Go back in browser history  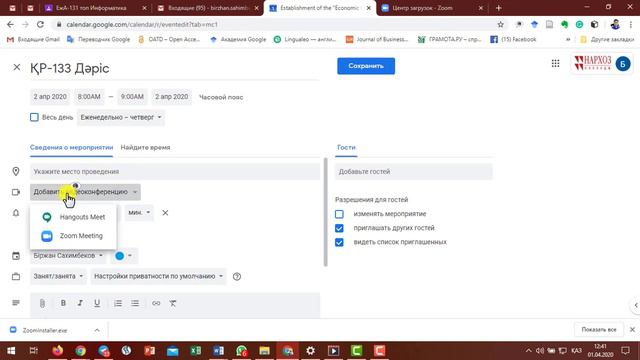coord(10,24)
